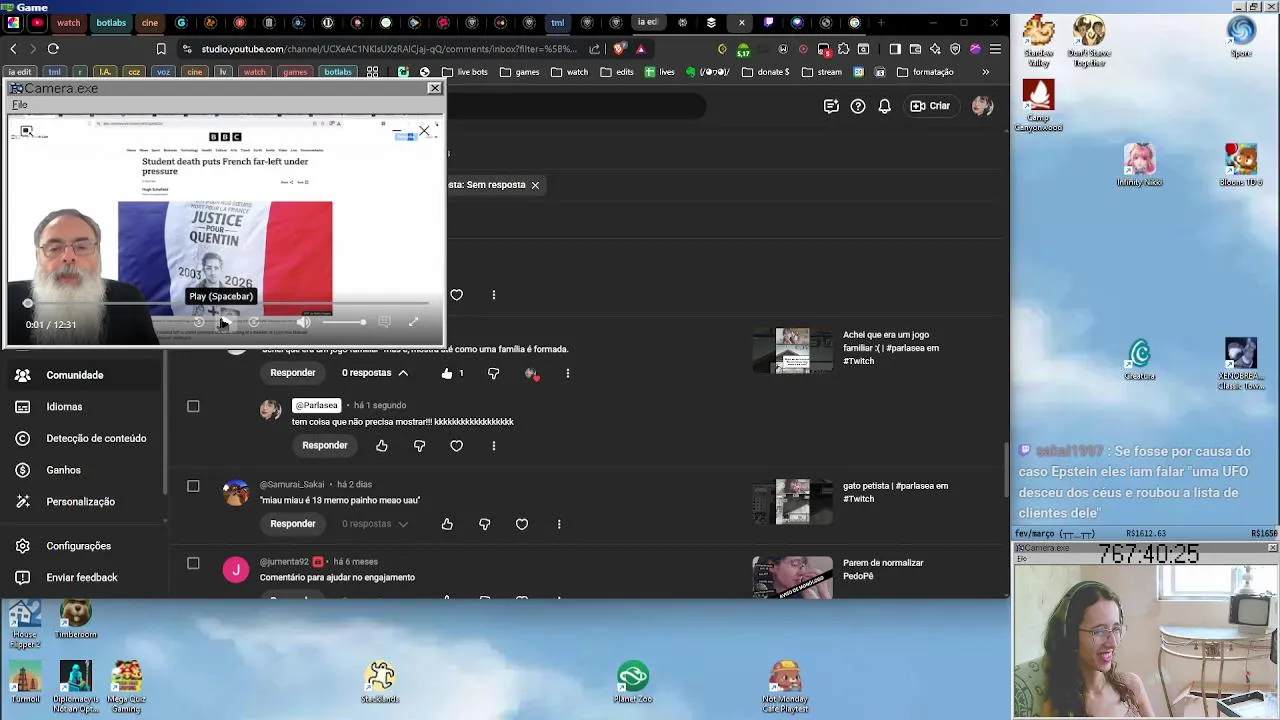
Task: Heart the @Parlasea reply
Action: point(456,446)
